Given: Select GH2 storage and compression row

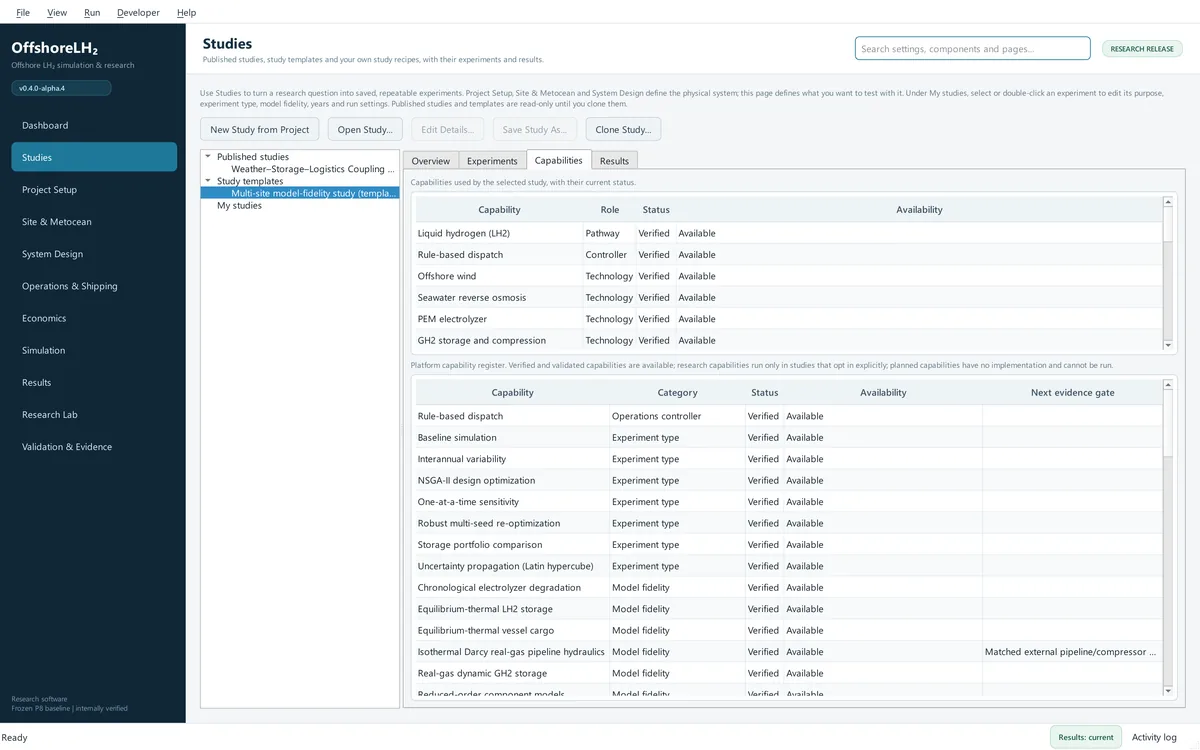Looking at the screenshot, I should coord(789,340).
